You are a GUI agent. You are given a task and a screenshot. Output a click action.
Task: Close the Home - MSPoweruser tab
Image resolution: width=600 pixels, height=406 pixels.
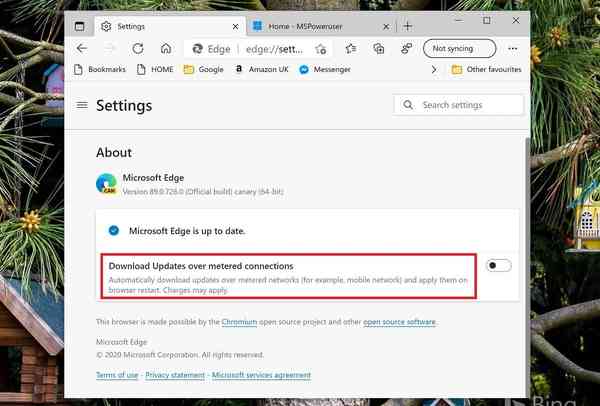coord(386,26)
